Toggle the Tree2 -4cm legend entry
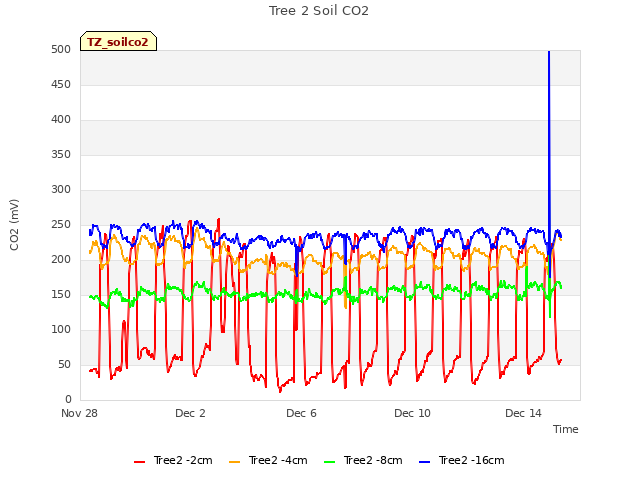 [x=268, y=460]
